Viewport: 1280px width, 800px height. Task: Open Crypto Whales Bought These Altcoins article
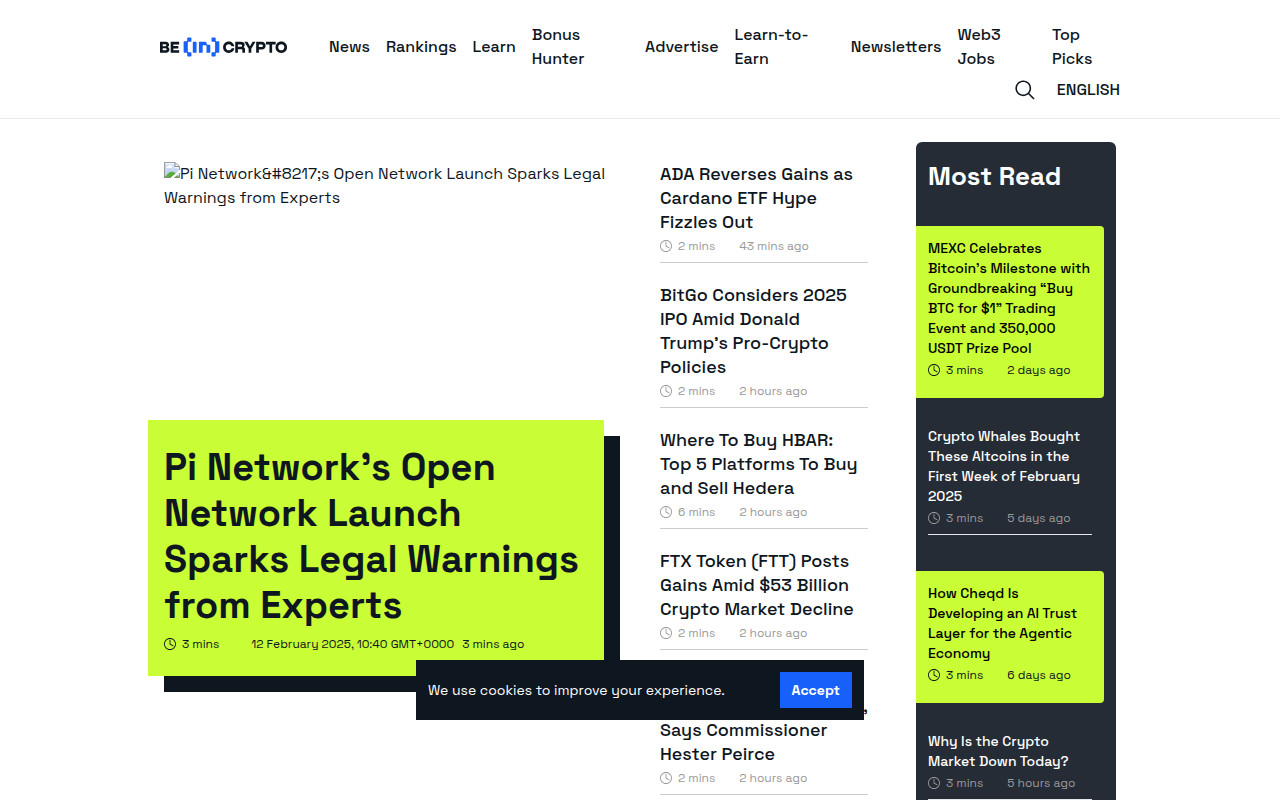click(1004, 466)
